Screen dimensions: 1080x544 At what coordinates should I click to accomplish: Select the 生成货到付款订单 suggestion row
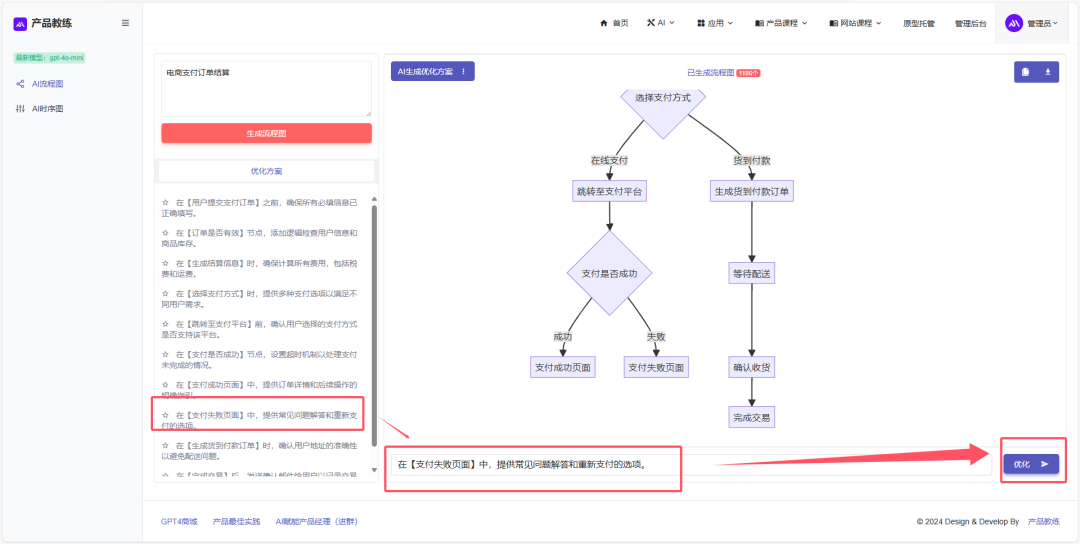coord(260,450)
